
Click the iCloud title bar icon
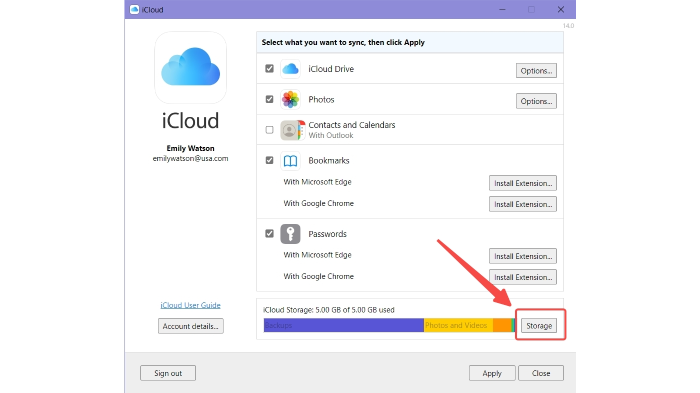[x=134, y=9]
